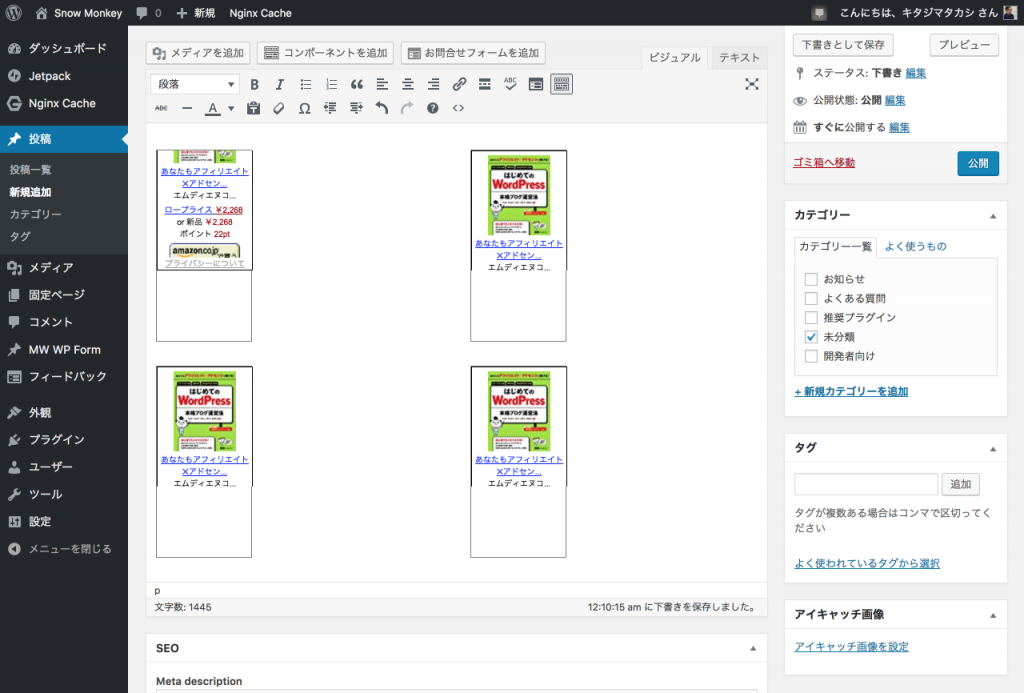The width and height of the screenshot is (1024, 693).
Task: Check the 開発者向け category
Action: [811, 356]
